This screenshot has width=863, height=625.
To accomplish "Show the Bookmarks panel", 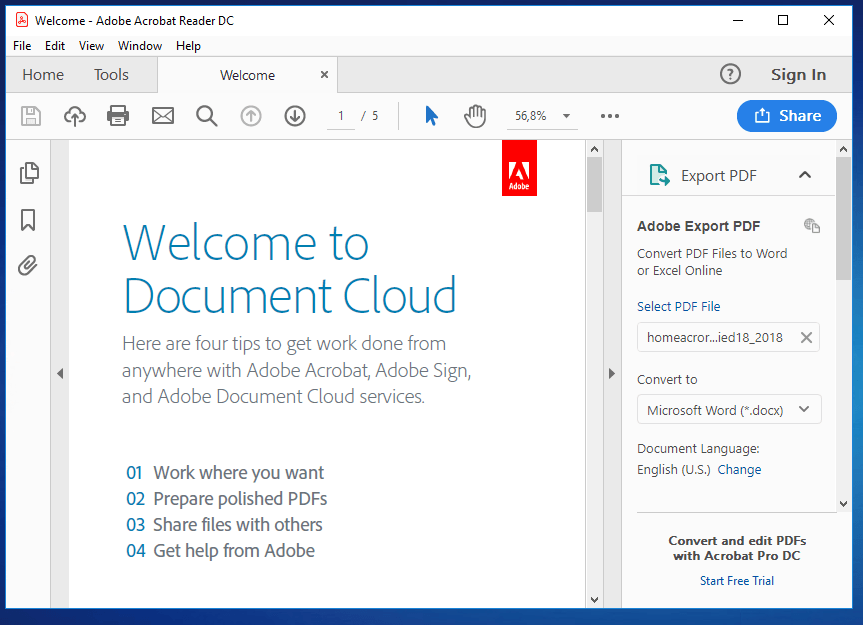I will click(x=29, y=220).
